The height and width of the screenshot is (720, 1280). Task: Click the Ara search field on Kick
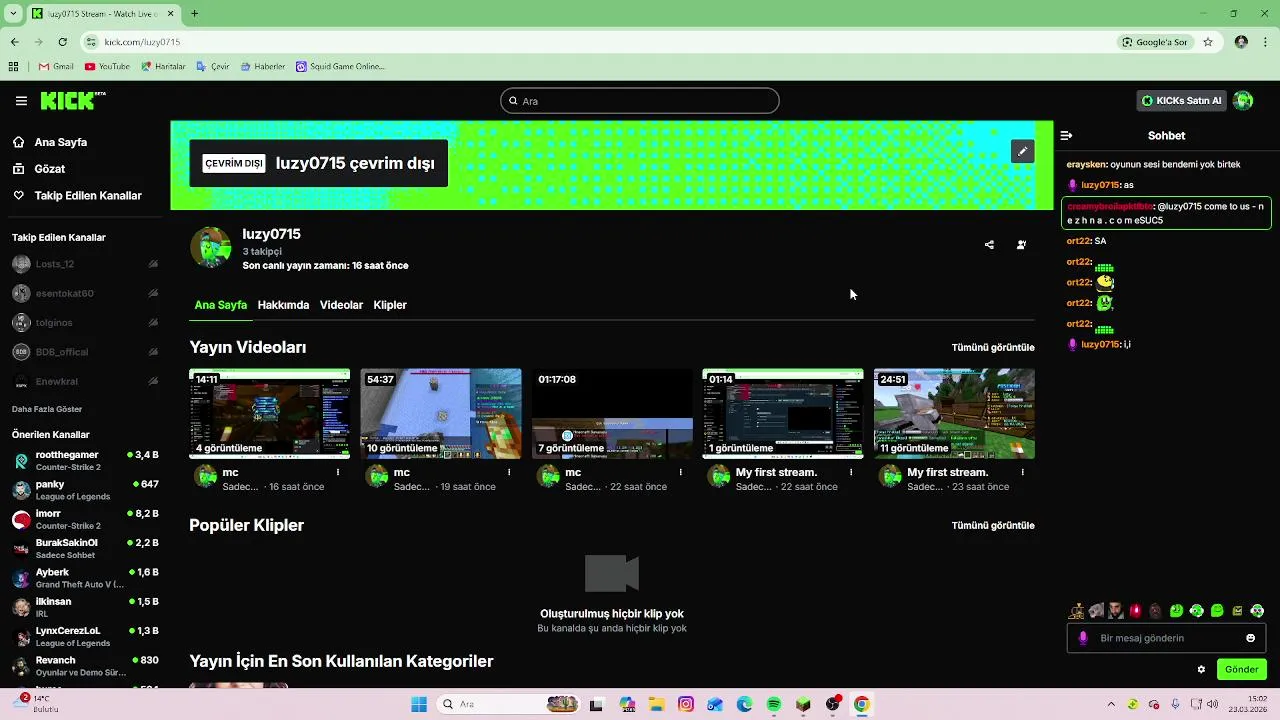(640, 101)
